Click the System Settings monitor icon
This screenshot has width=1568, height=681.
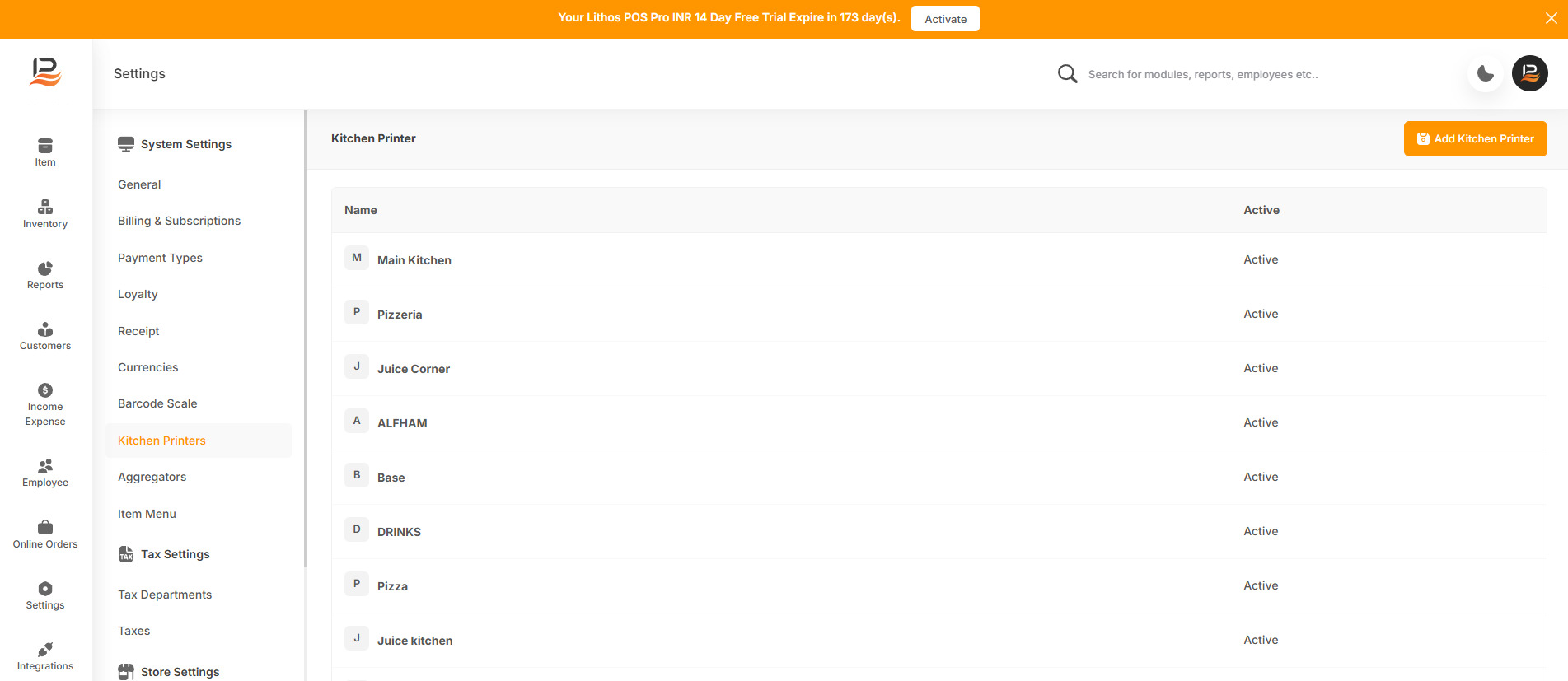coord(126,144)
